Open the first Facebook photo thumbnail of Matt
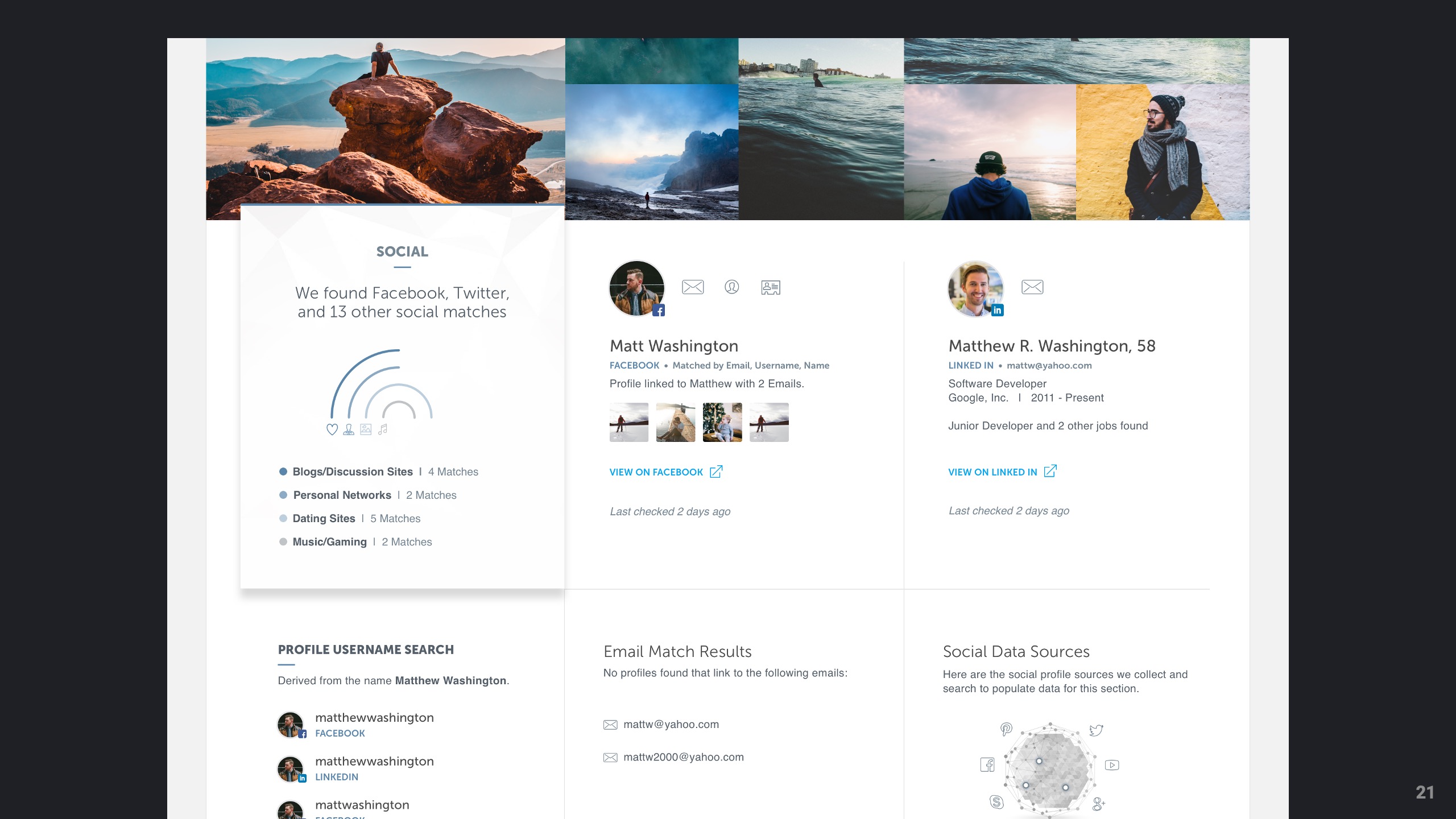The height and width of the screenshot is (819, 1456). pos(628,422)
